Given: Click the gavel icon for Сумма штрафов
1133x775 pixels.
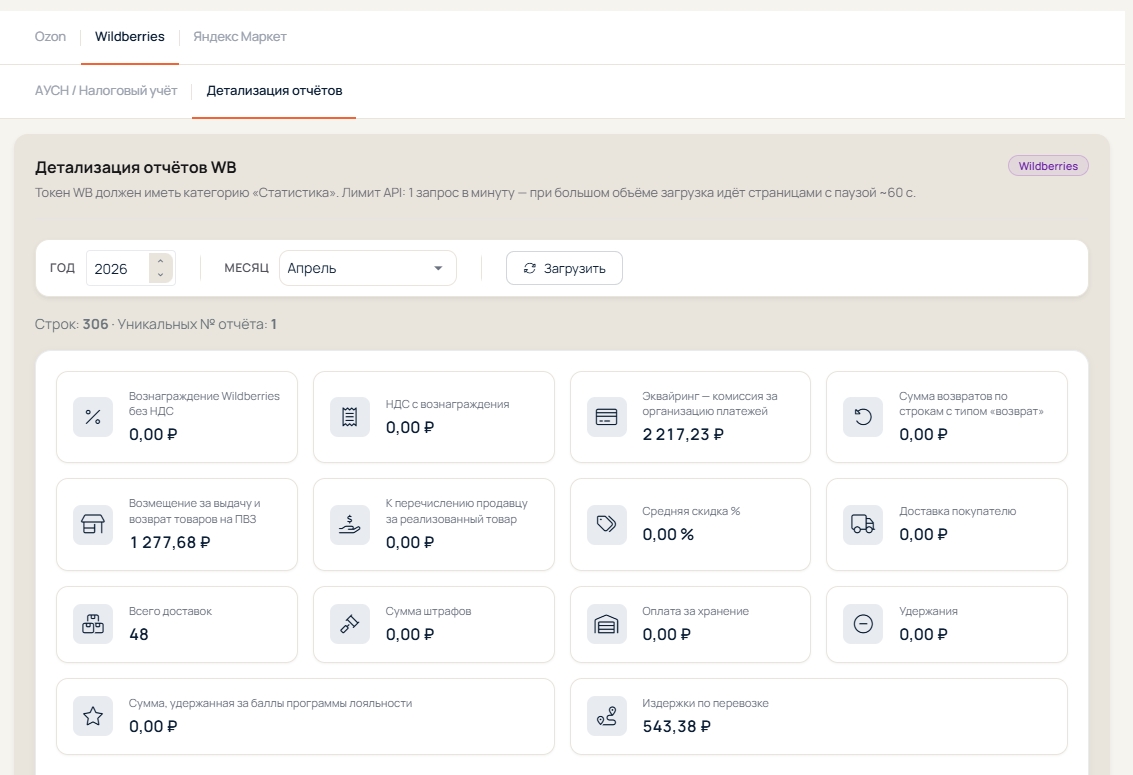Looking at the screenshot, I should (x=350, y=624).
